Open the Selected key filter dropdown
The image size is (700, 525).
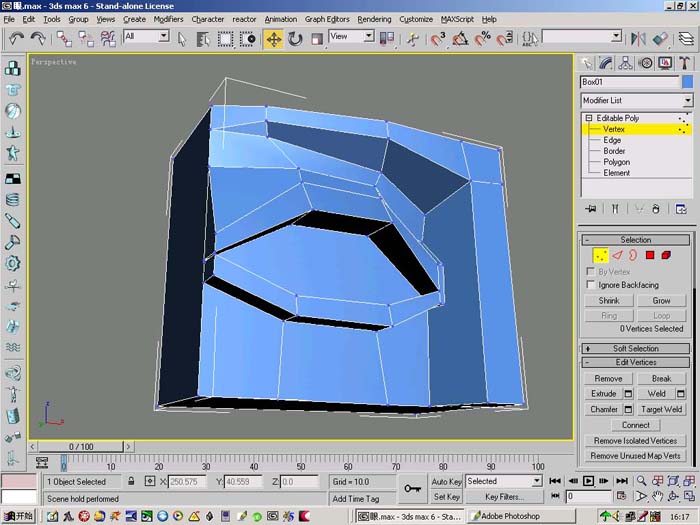[504, 481]
